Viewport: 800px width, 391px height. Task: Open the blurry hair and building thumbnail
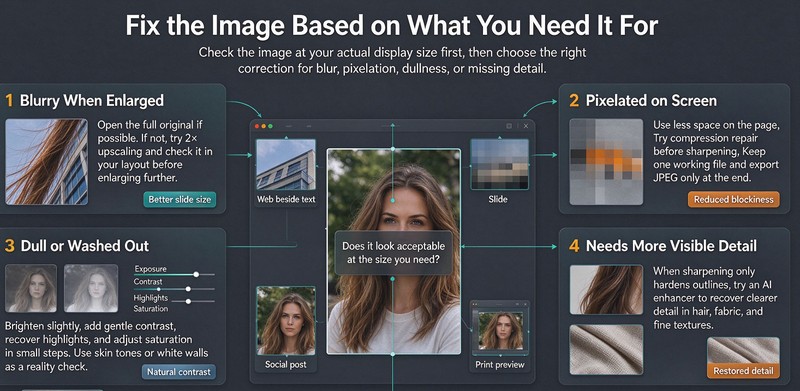coord(46,161)
